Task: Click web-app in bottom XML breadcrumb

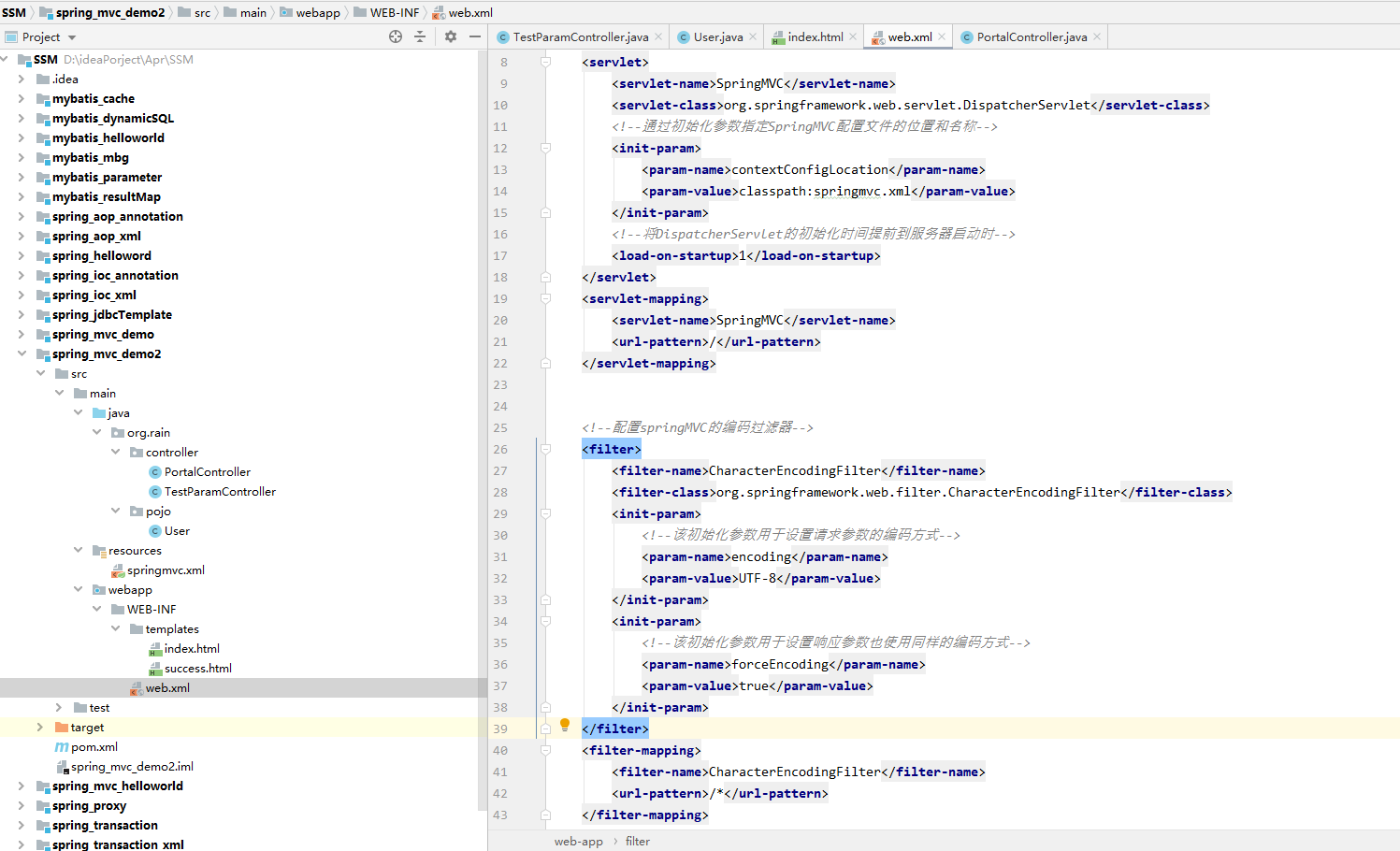Action: pos(579,841)
